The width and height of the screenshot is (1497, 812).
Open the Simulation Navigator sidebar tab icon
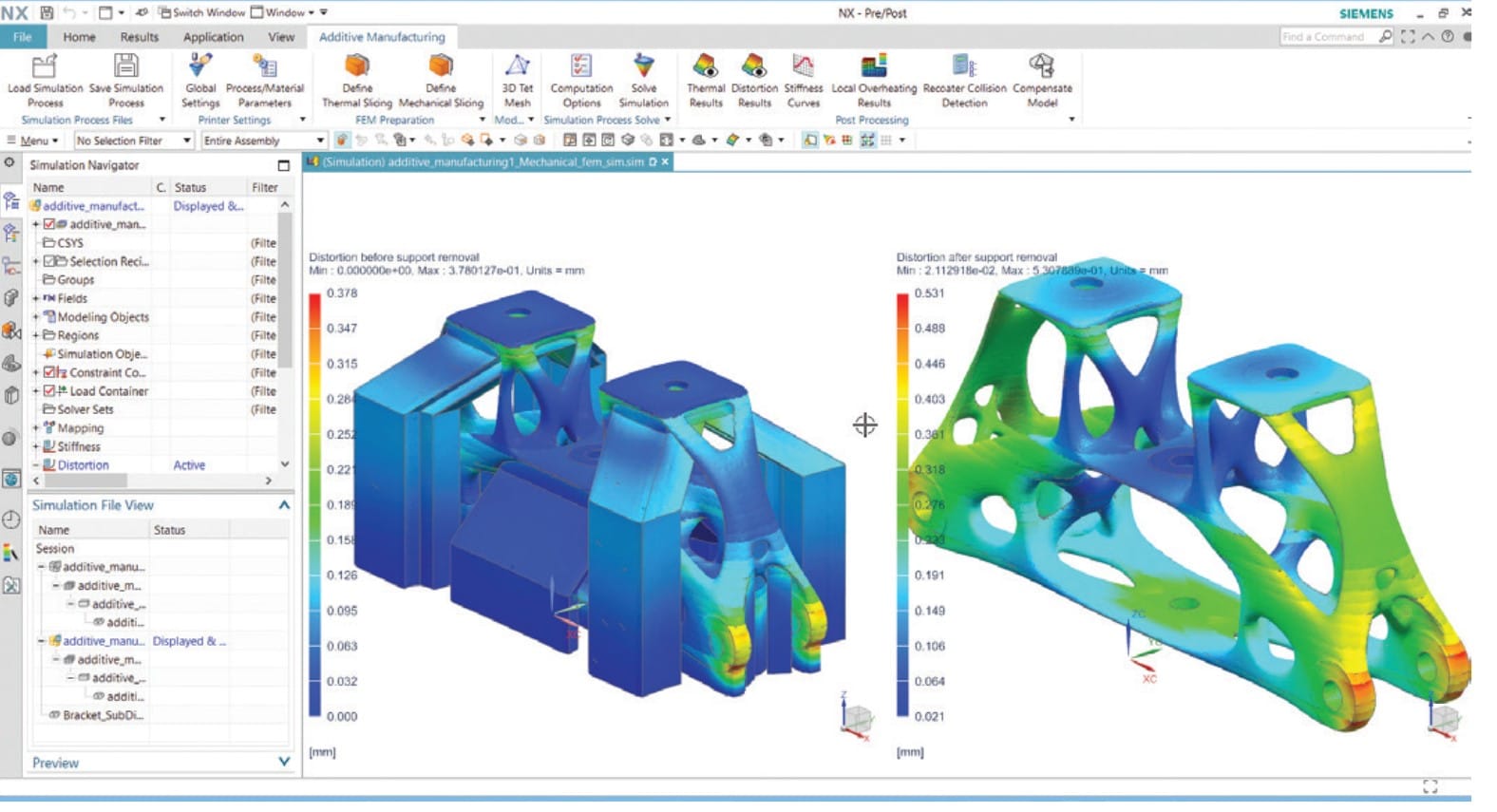pos(11,200)
